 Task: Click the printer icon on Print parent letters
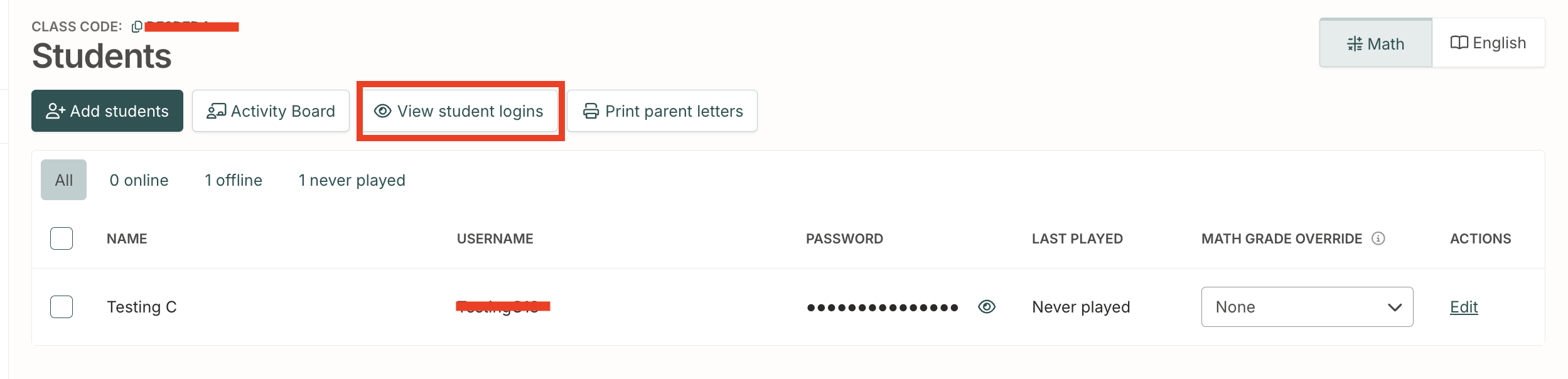pos(591,111)
